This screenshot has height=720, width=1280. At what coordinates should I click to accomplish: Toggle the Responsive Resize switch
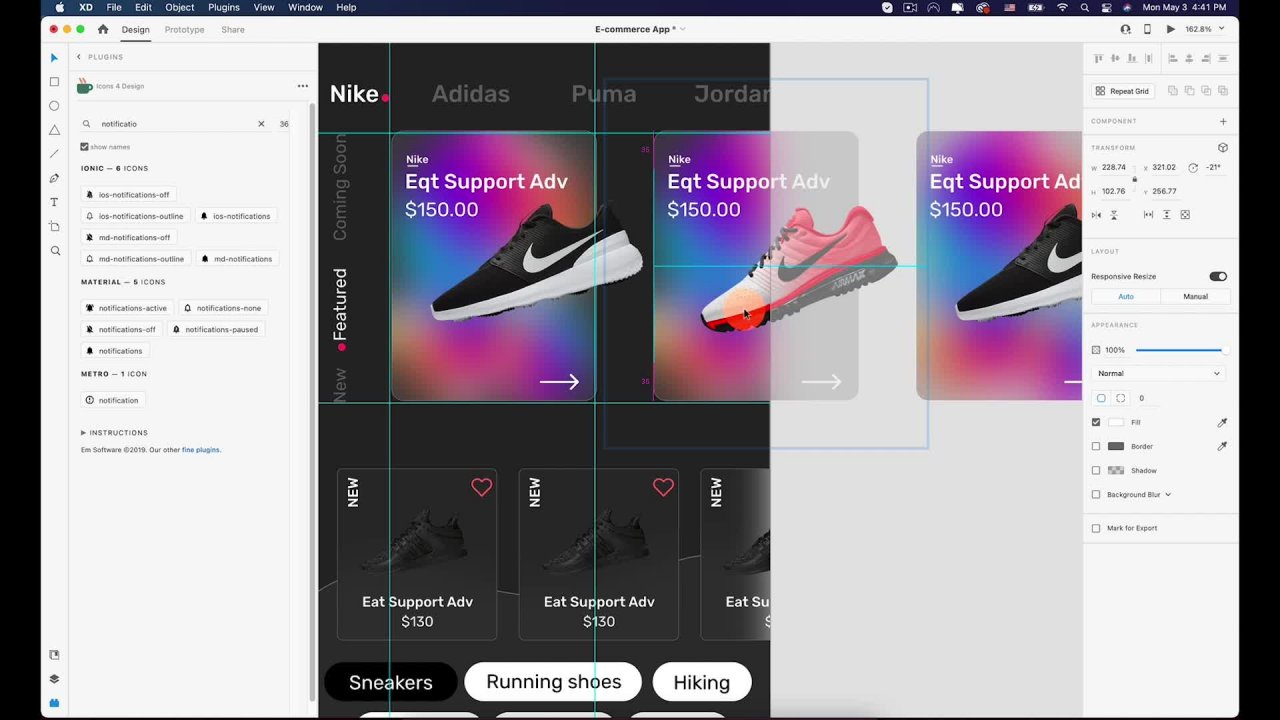pos(1217,276)
